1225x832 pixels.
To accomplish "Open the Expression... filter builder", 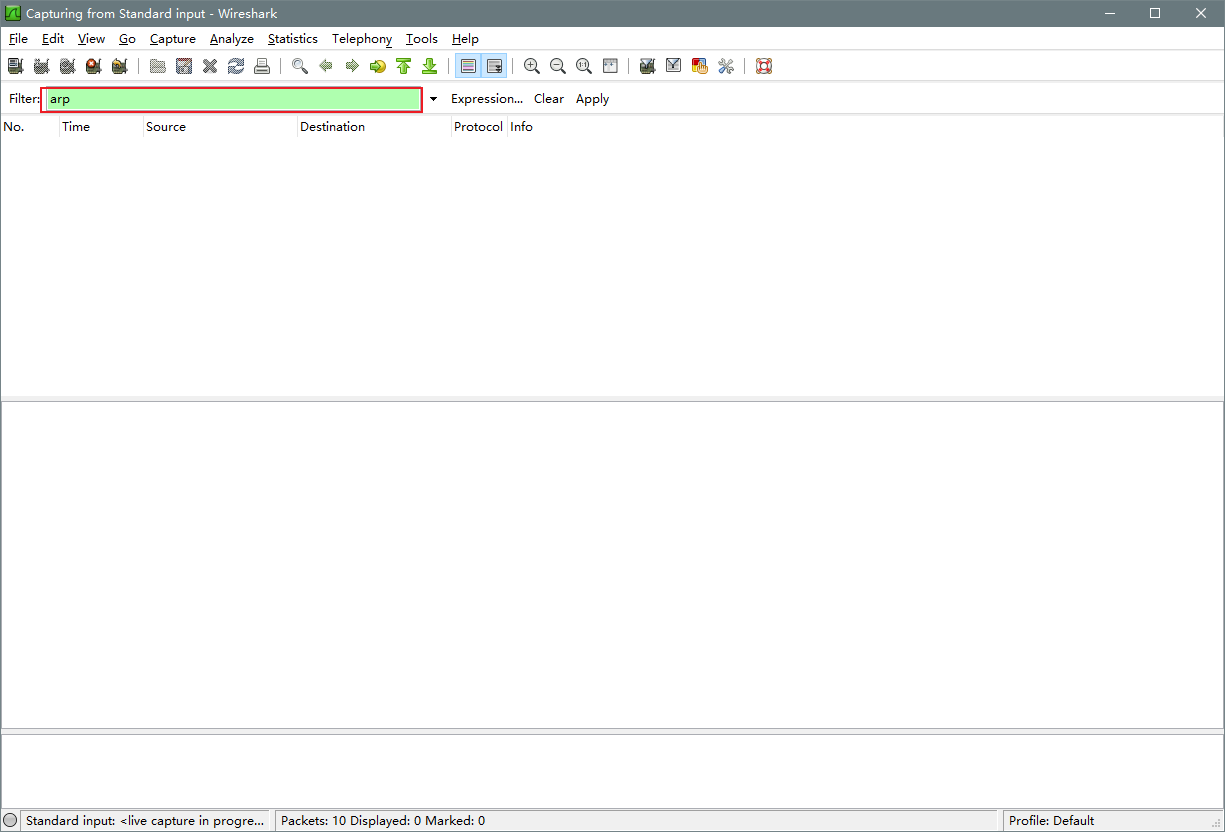I will 486,99.
